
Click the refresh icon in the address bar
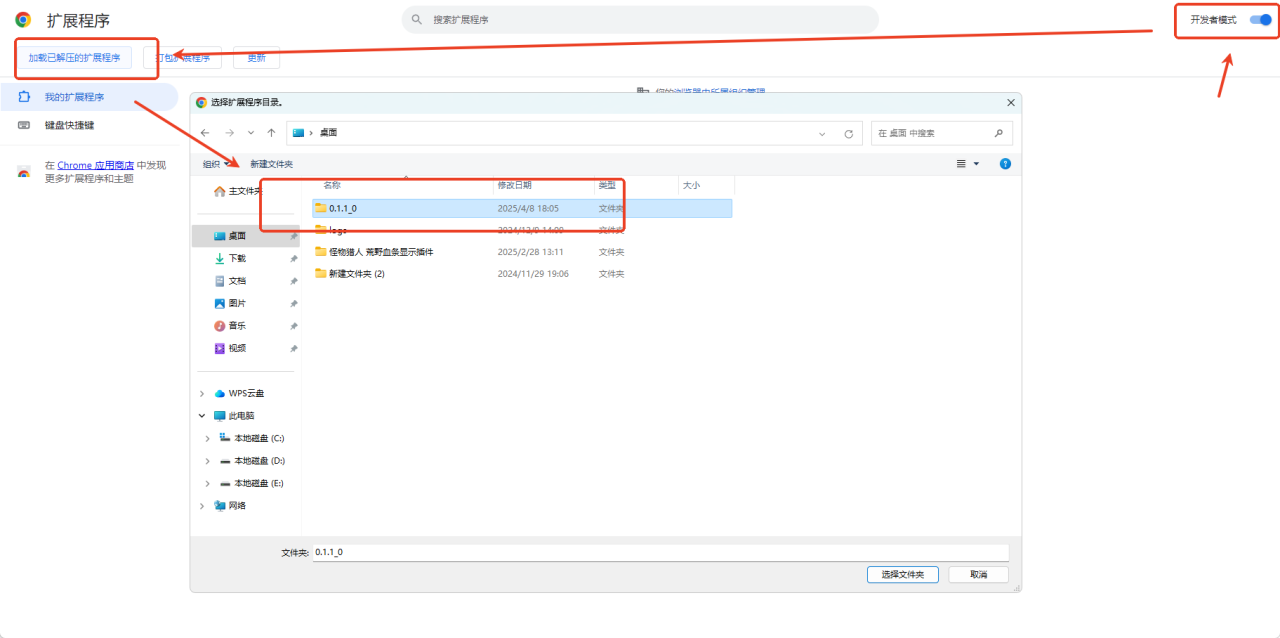[849, 133]
